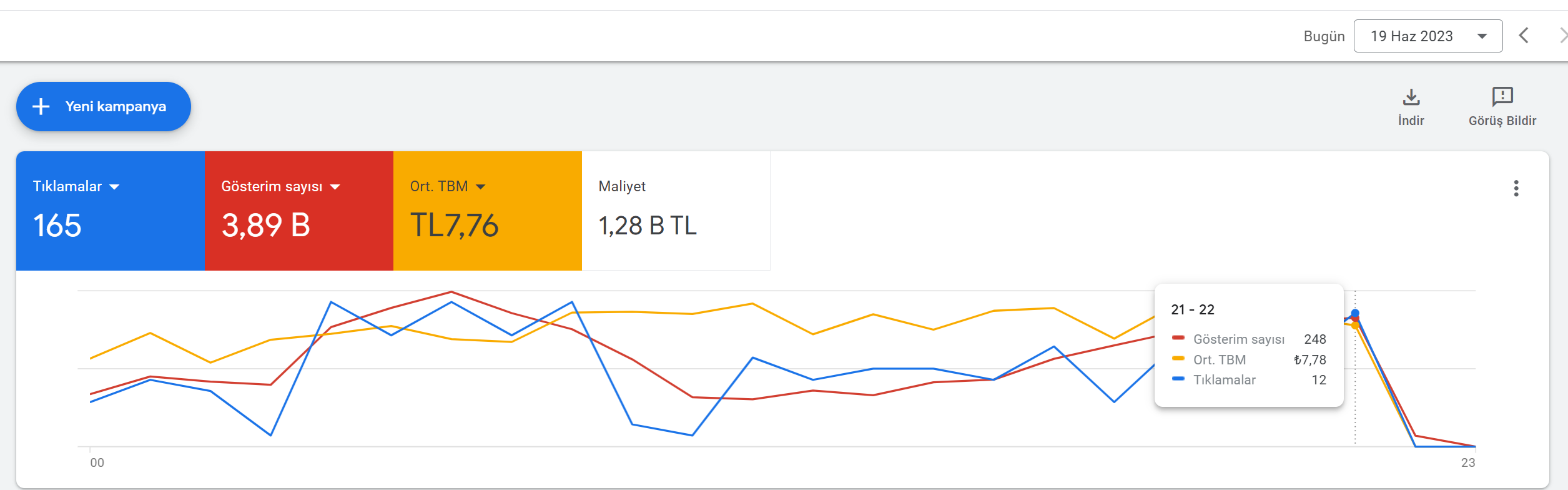This screenshot has width=1568, height=490.
Task: Click the plus icon on Yeni kampanya
Action: [x=41, y=106]
